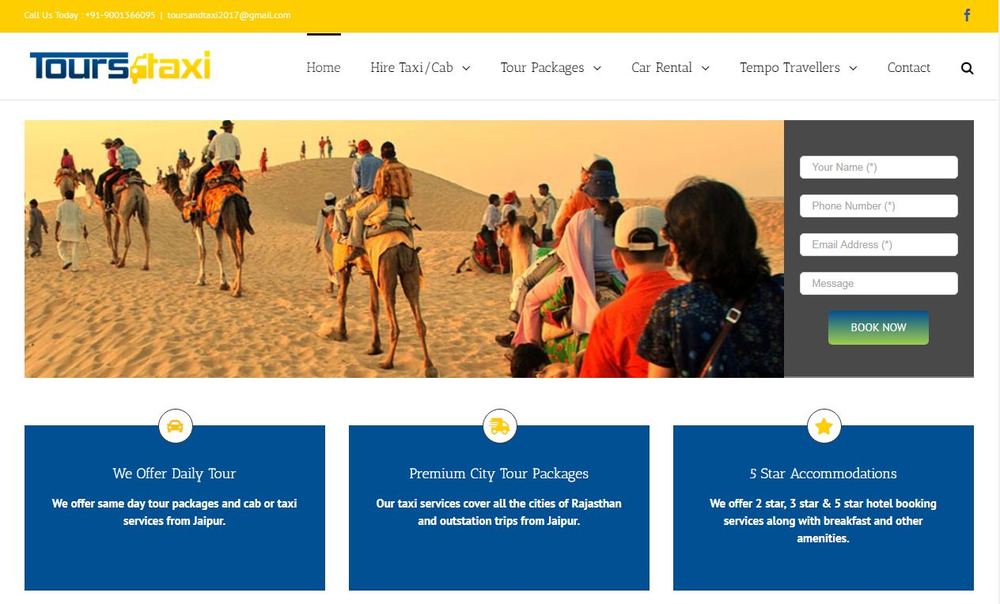Screen dimensions: 1000x604
Task: Focus the Your Name input field
Action: tap(879, 167)
